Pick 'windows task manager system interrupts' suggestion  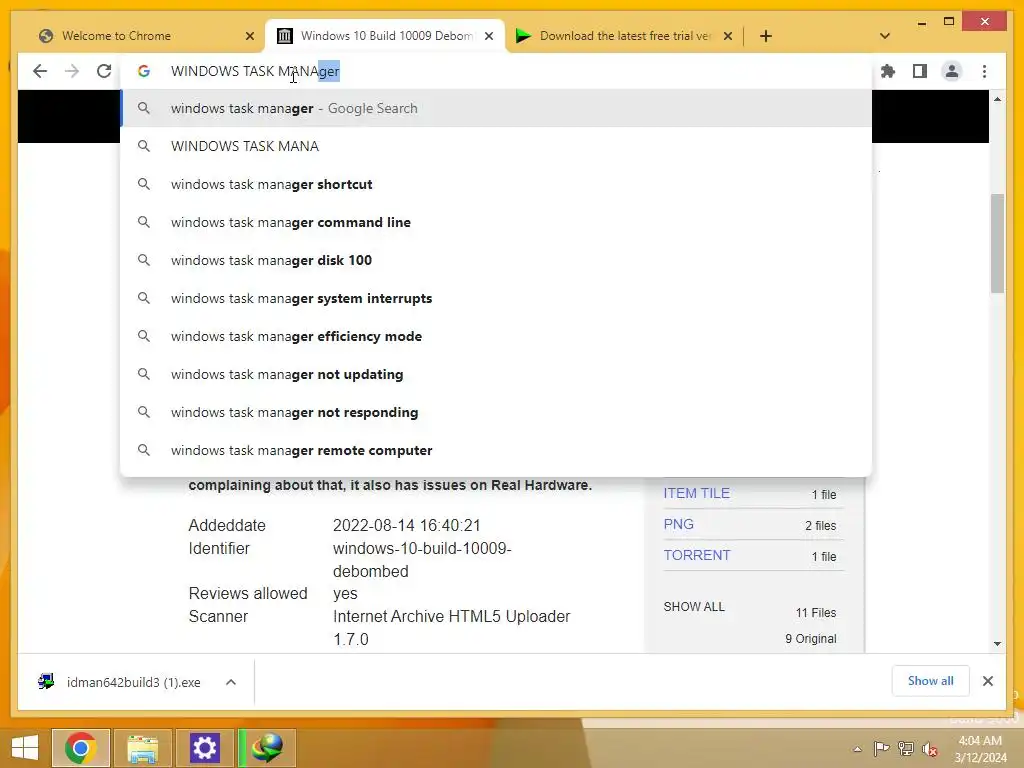tap(496, 298)
